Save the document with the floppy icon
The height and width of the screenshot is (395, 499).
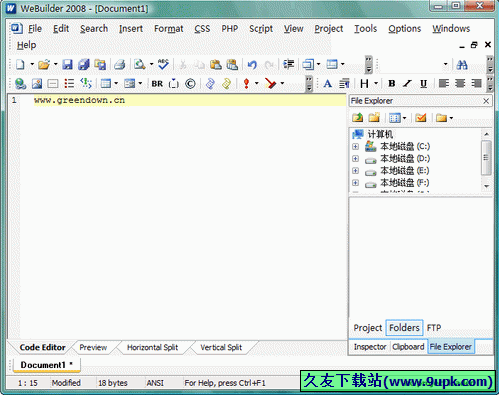pyautogui.click(x=67, y=64)
